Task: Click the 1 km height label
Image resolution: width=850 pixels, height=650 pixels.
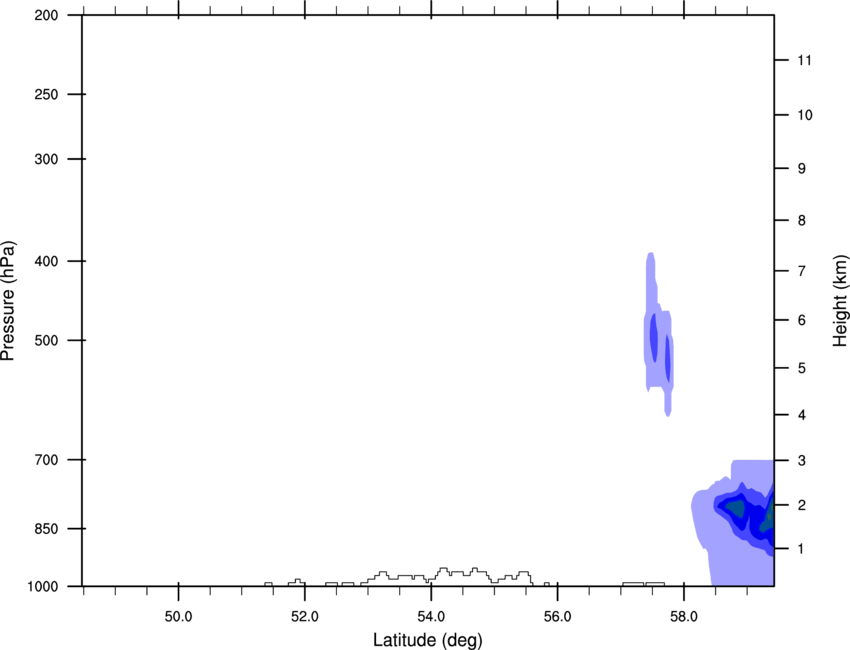Action: [x=802, y=549]
